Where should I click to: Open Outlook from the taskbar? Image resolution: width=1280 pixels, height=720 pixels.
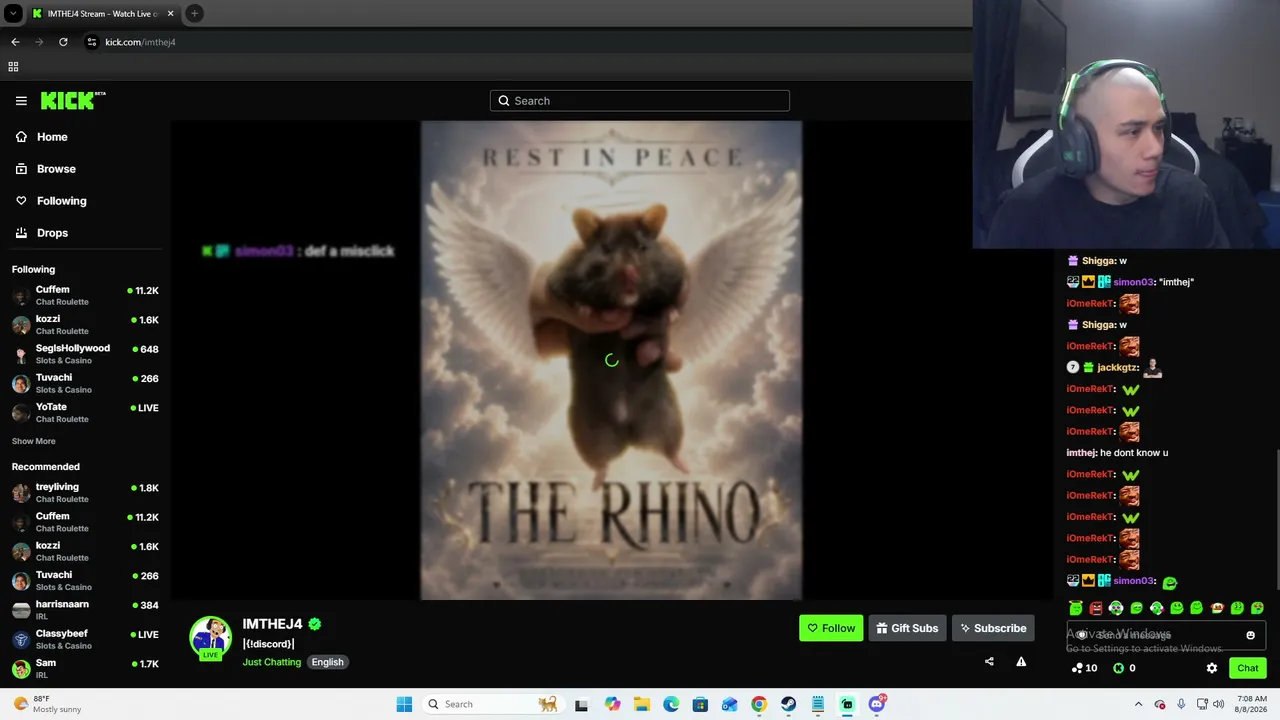coord(730,704)
